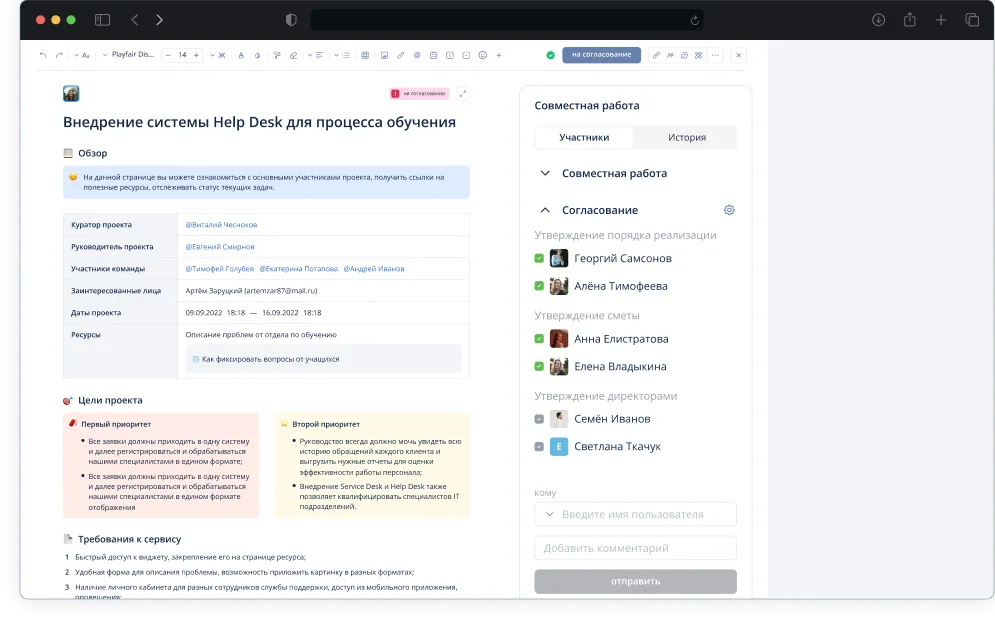
Task: Click the insert image icon
Action: [x=384, y=55]
